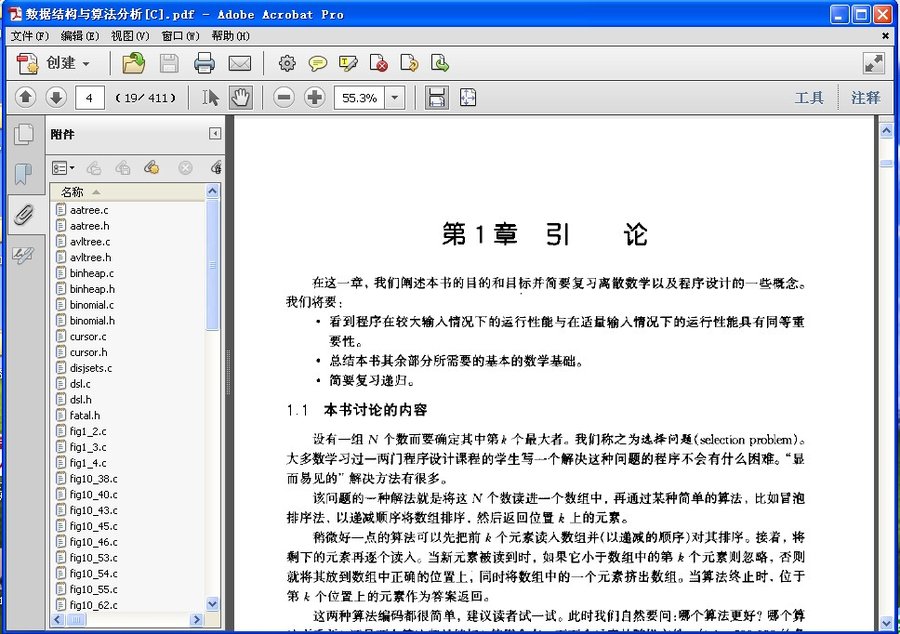This screenshot has width=900, height=634.
Task: Click the 注释 (Comment) pane button
Action: tap(865, 97)
